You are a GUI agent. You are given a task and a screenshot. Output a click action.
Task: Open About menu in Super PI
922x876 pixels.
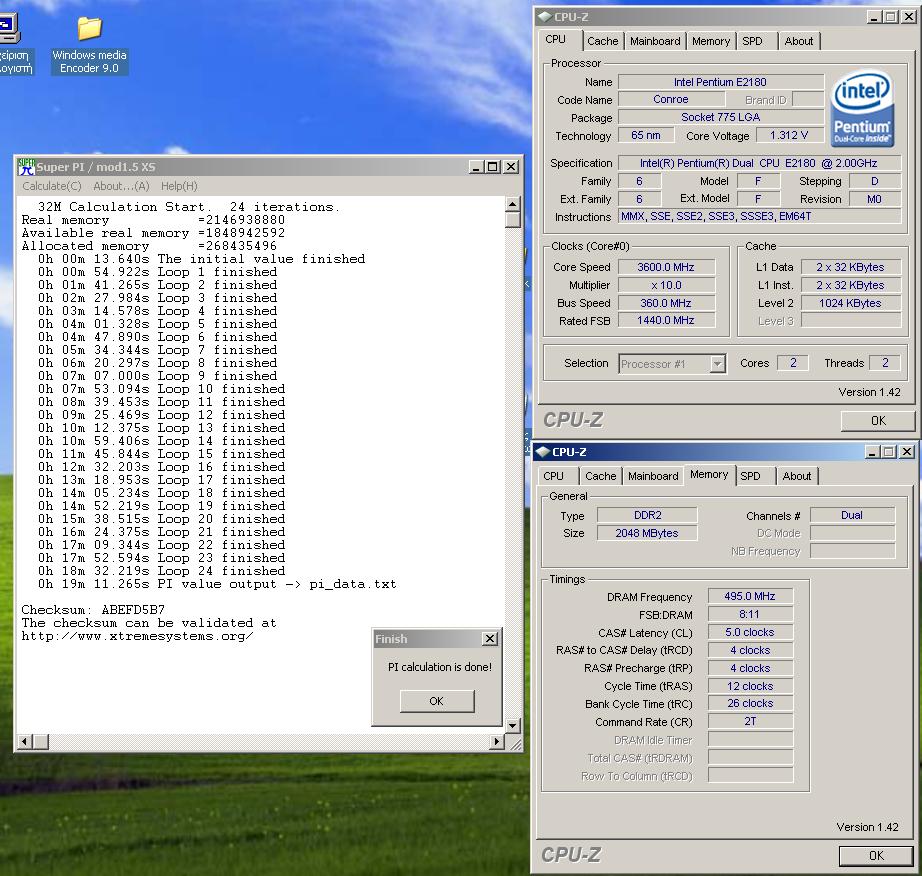[x=121, y=186]
